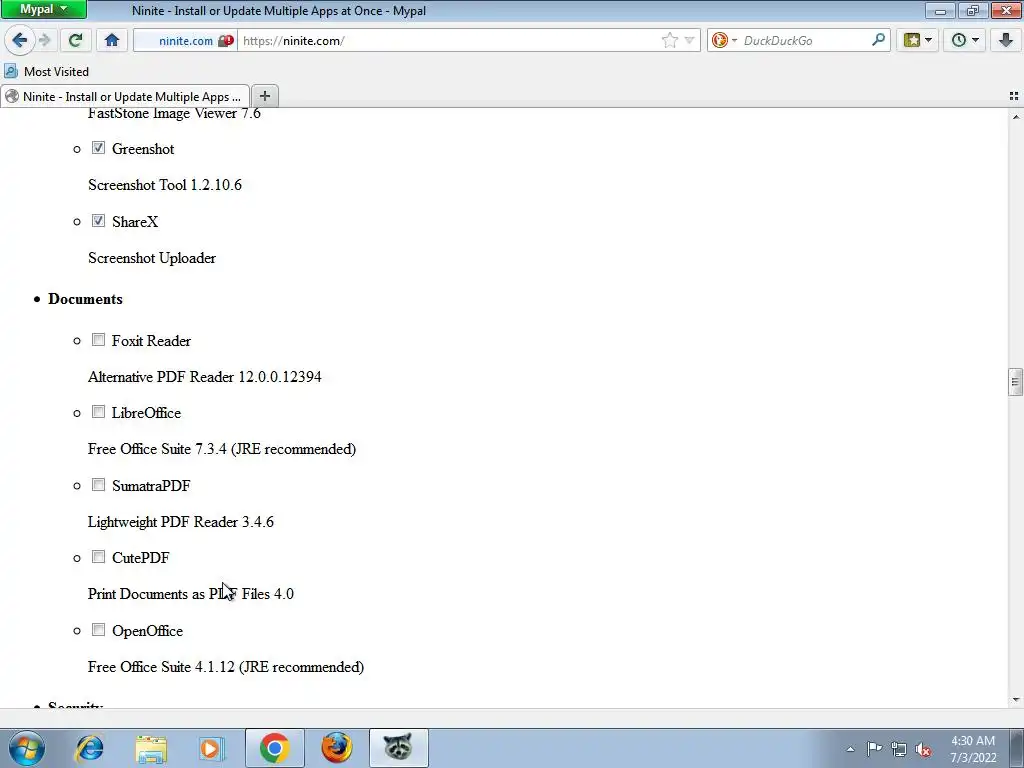
Task: Click the scrollbar up arrow
Action: click(1016, 117)
